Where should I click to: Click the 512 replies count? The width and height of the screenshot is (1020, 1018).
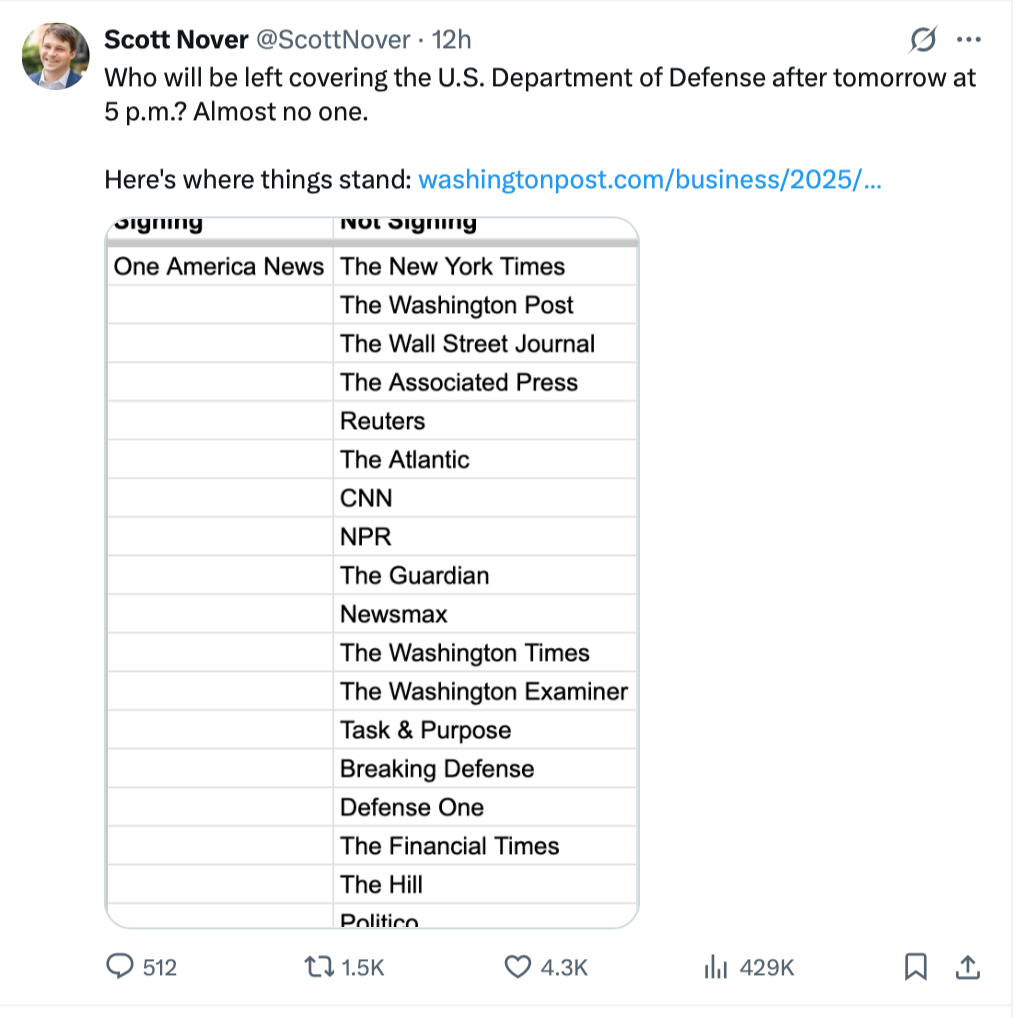[x=160, y=967]
